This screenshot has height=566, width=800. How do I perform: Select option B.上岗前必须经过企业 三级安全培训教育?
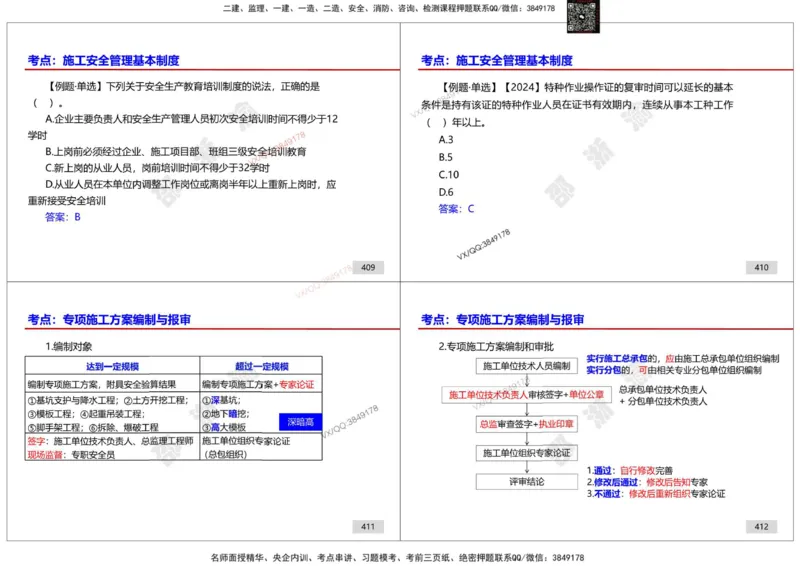tap(176, 152)
